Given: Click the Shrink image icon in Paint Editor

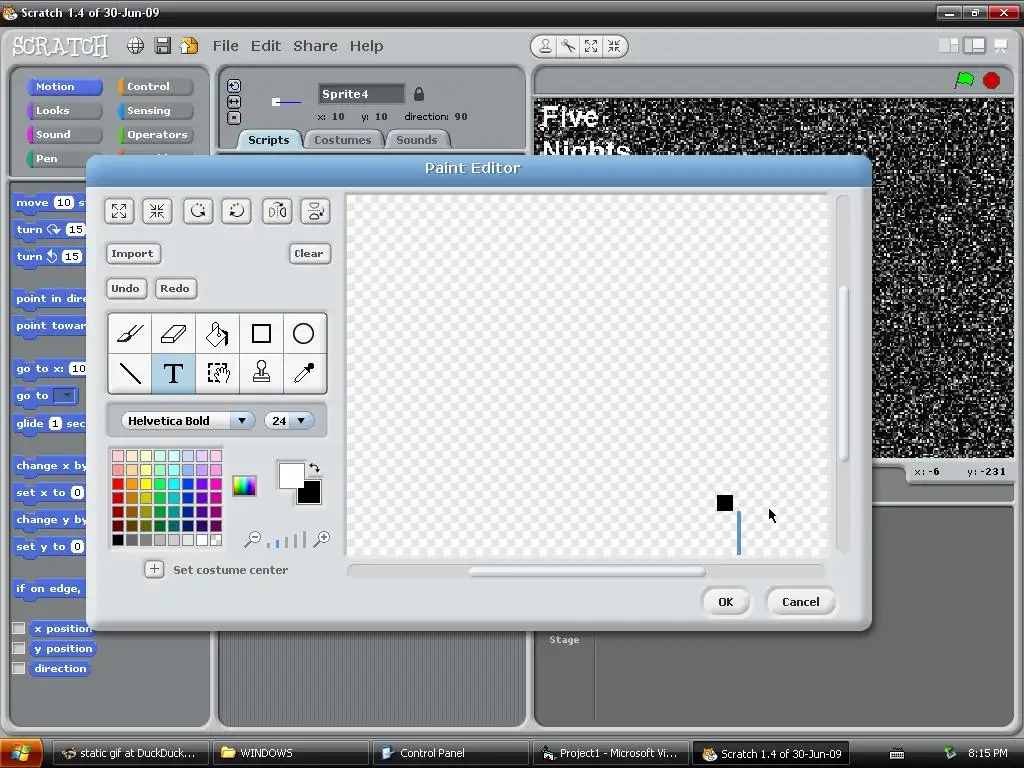Looking at the screenshot, I should 157,211.
